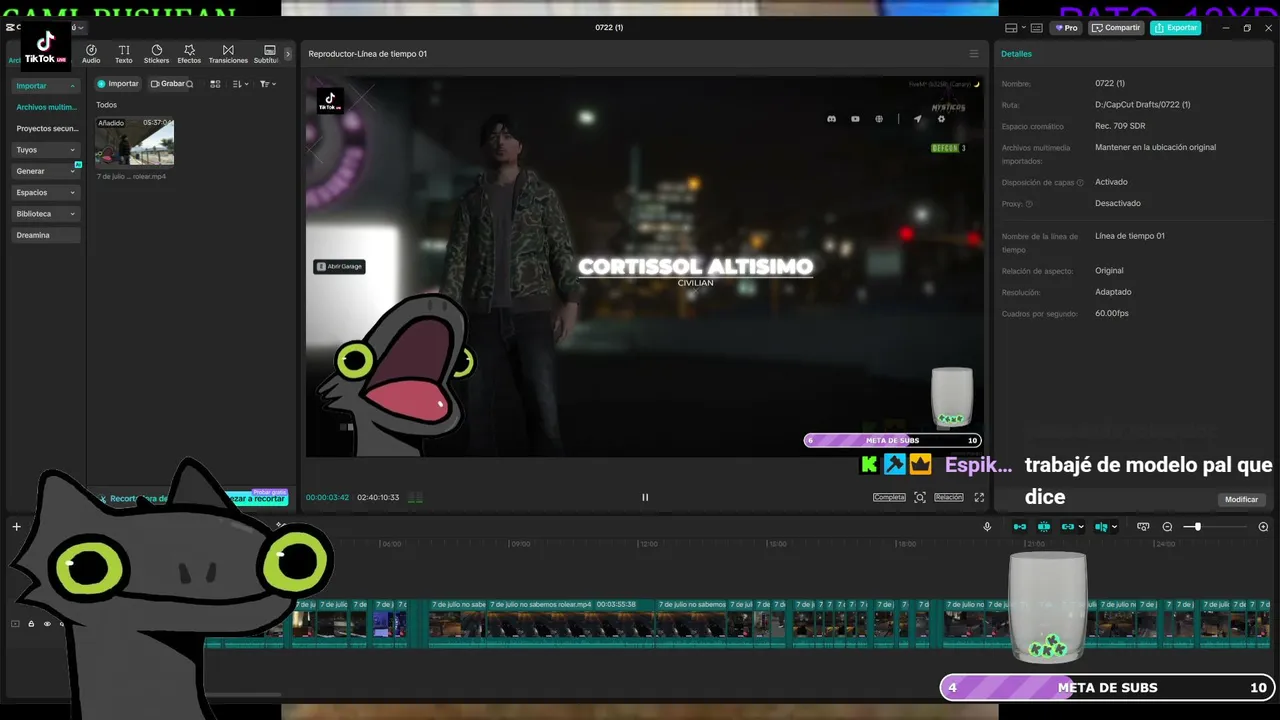Image resolution: width=1280 pixels, height=720 pixels.
Task: Open the media filter dropdown
Action: click(x=267, y=84)
